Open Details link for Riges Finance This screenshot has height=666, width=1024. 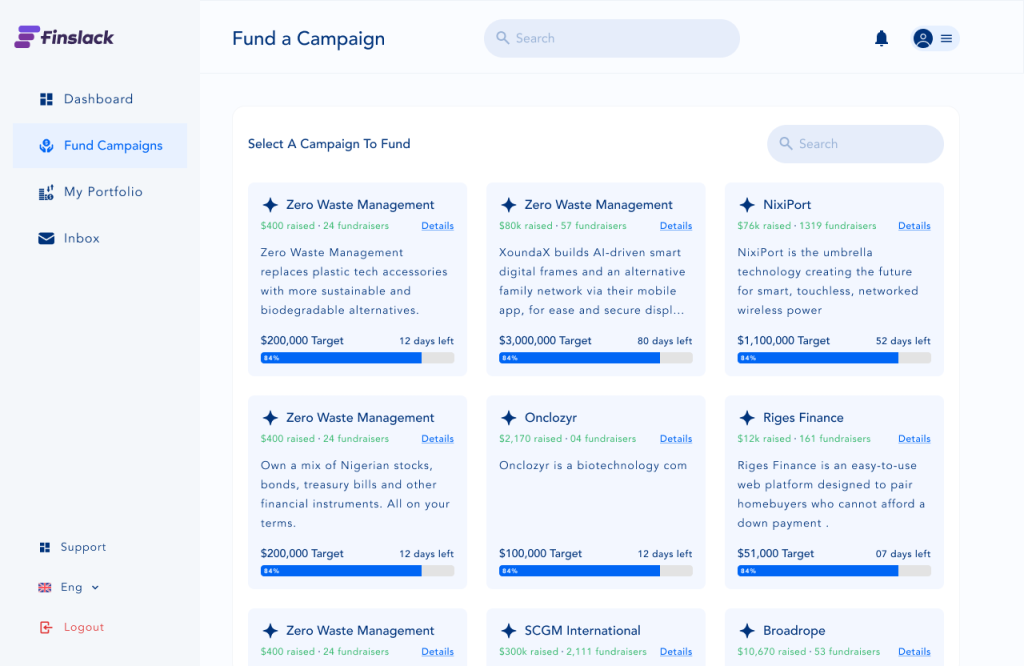point(914,439)
